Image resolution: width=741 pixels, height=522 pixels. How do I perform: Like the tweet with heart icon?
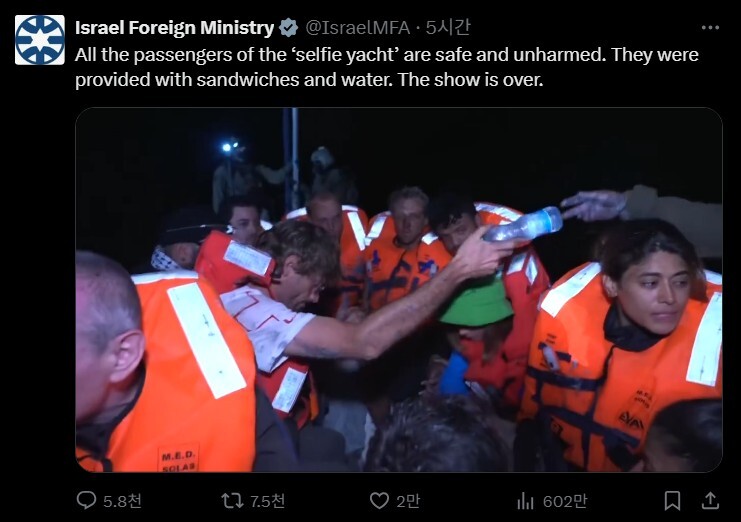click(x=379, y=501)
